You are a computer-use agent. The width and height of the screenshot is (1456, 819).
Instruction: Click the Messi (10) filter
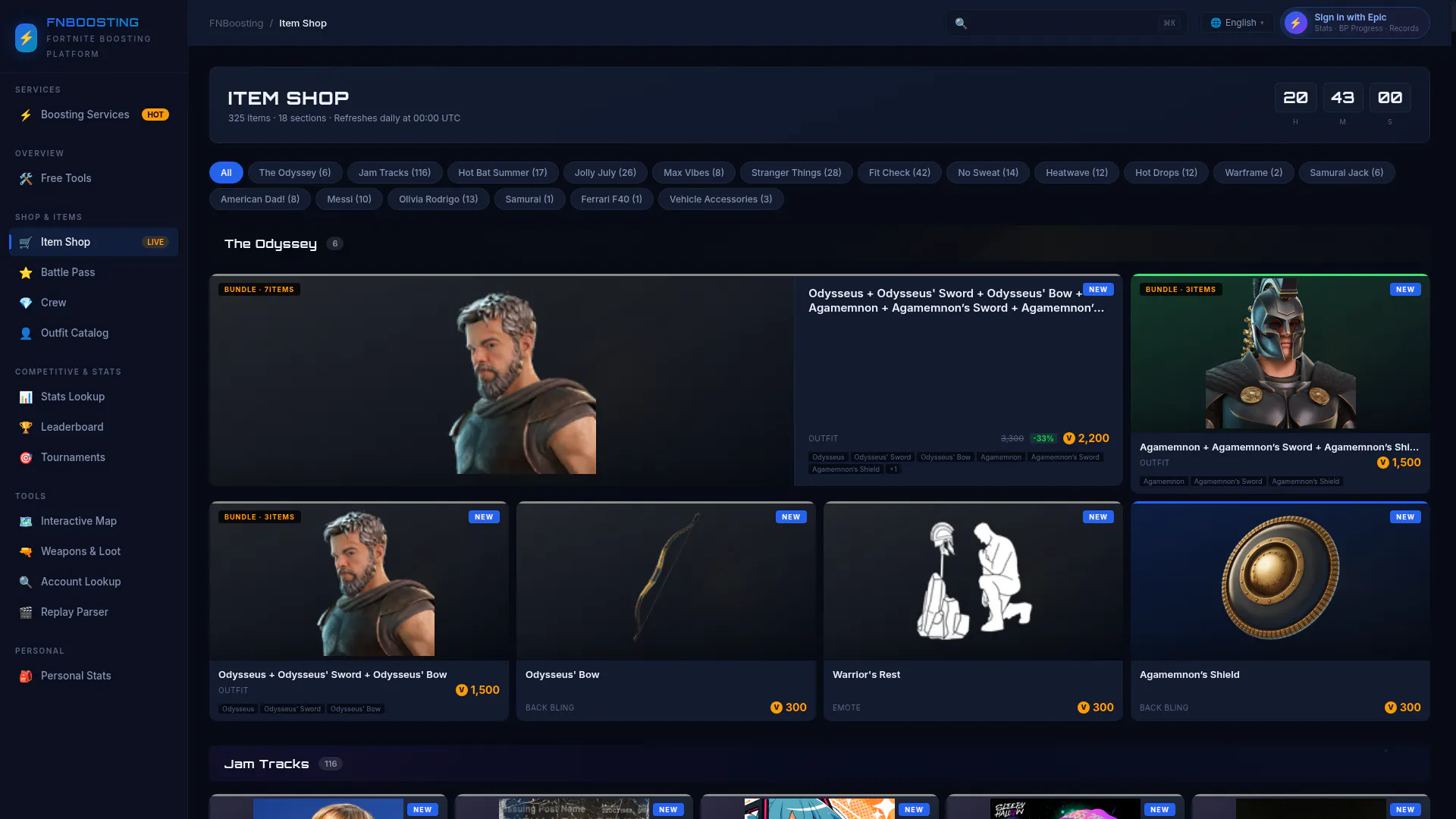click(x=349, y=199)
